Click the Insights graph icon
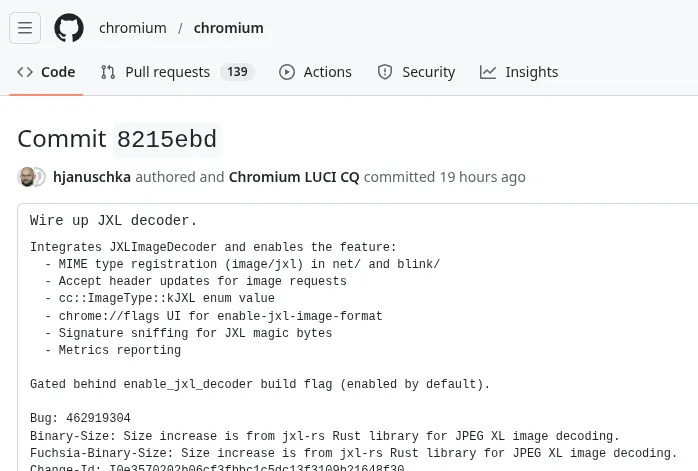 (x=488, y=72)
